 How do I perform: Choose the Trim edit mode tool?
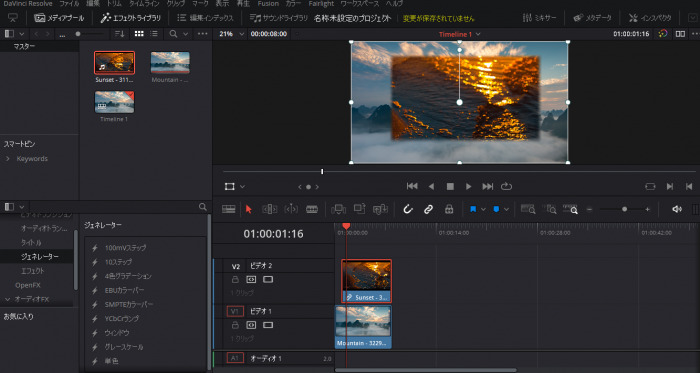tap(269, 209)
